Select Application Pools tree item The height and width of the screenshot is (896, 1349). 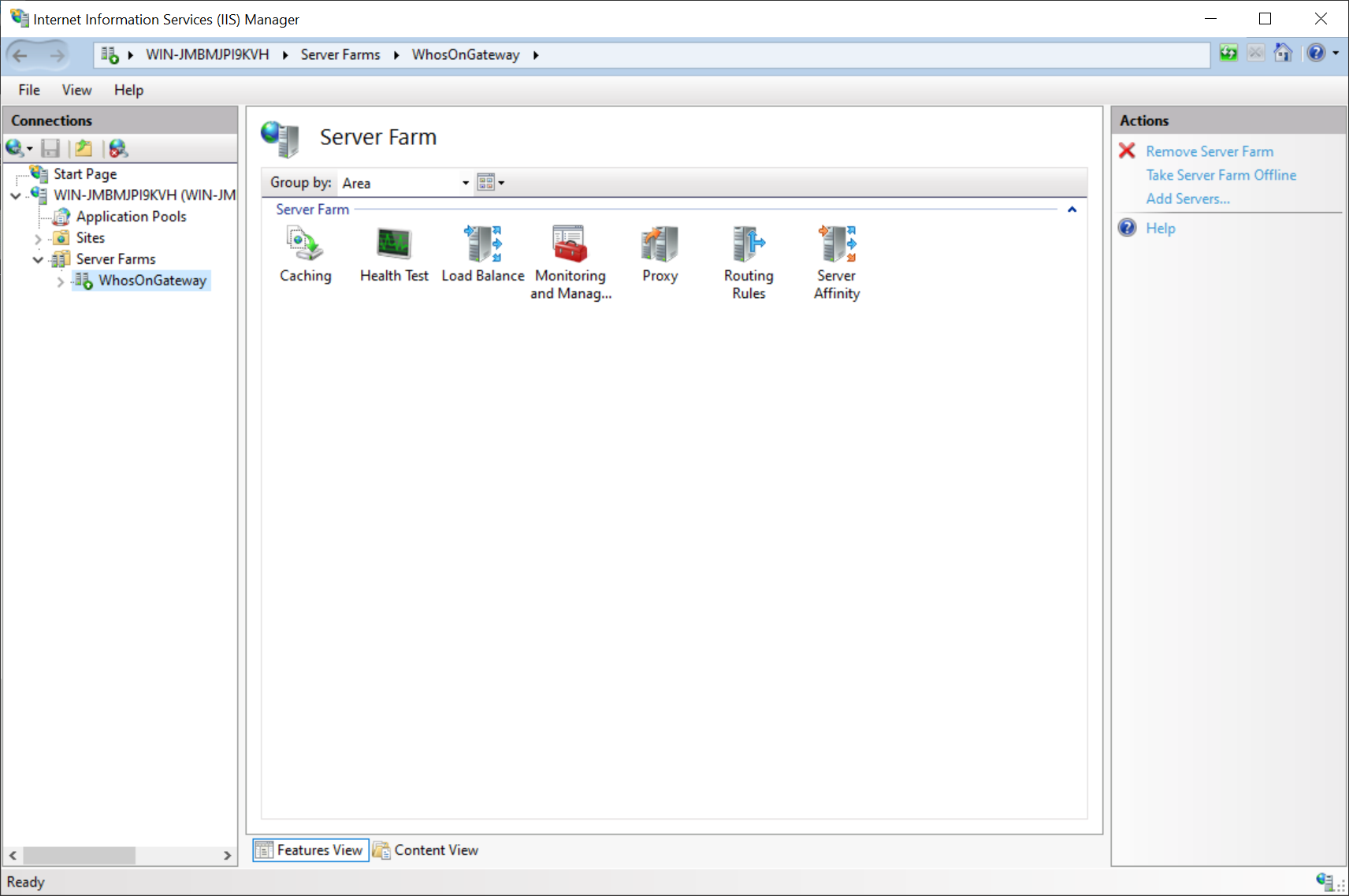point(131,216)
